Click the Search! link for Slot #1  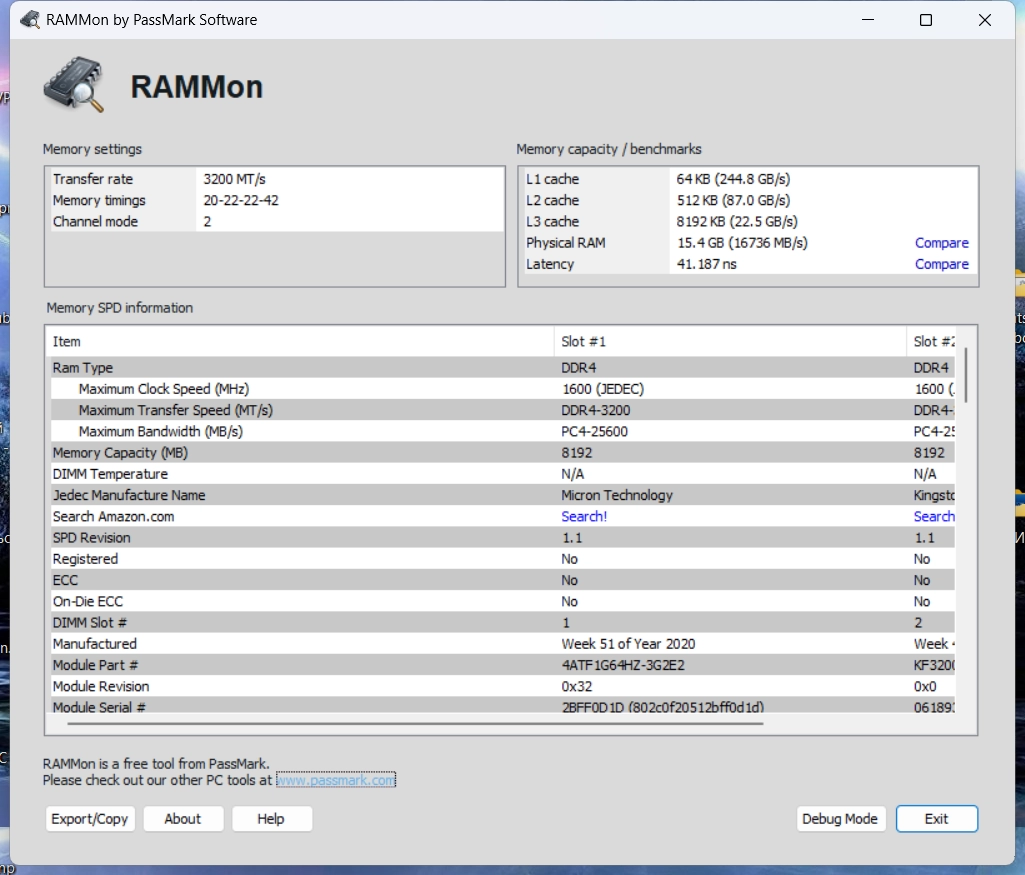[584, 517]
